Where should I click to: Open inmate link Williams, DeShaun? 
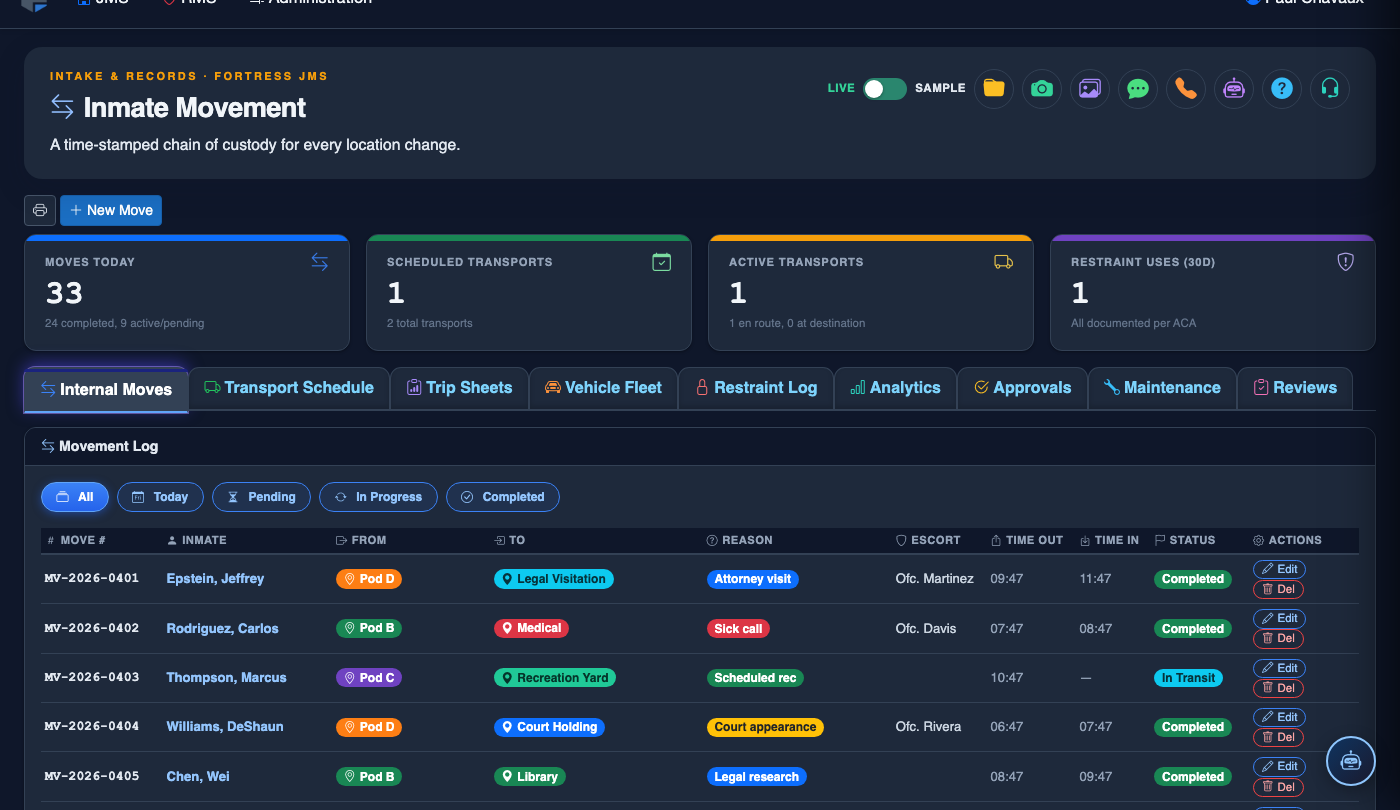[x=224, y=727]
